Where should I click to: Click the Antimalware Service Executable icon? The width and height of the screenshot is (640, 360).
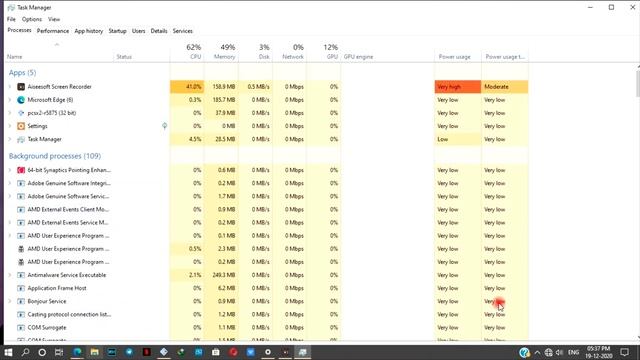coord(21,275)
